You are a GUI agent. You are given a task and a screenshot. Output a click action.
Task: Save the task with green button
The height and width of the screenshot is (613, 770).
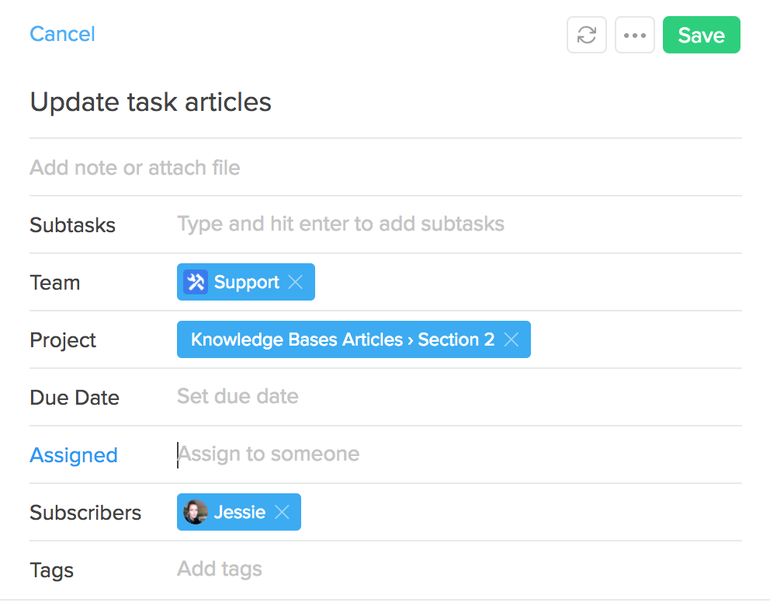click(701, 35)
